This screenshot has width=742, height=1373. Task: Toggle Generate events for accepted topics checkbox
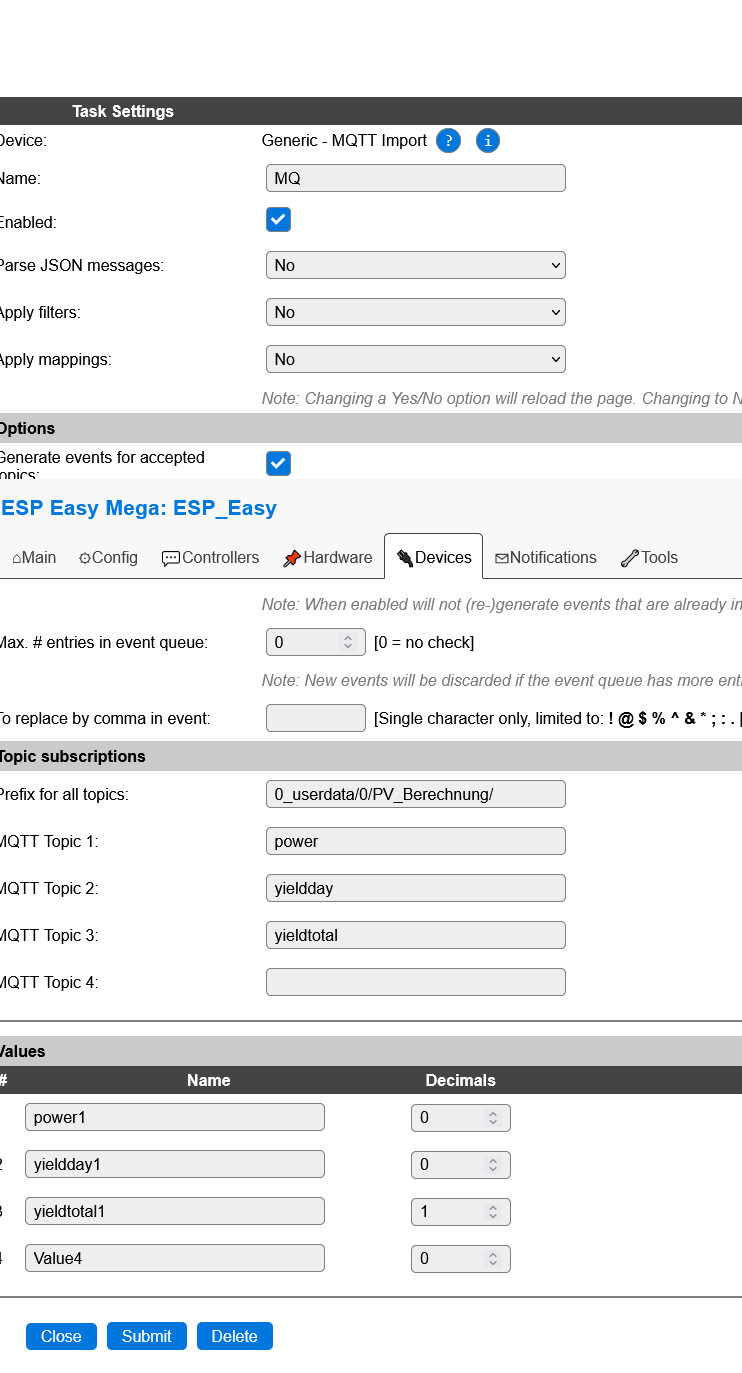pos(278,463)
